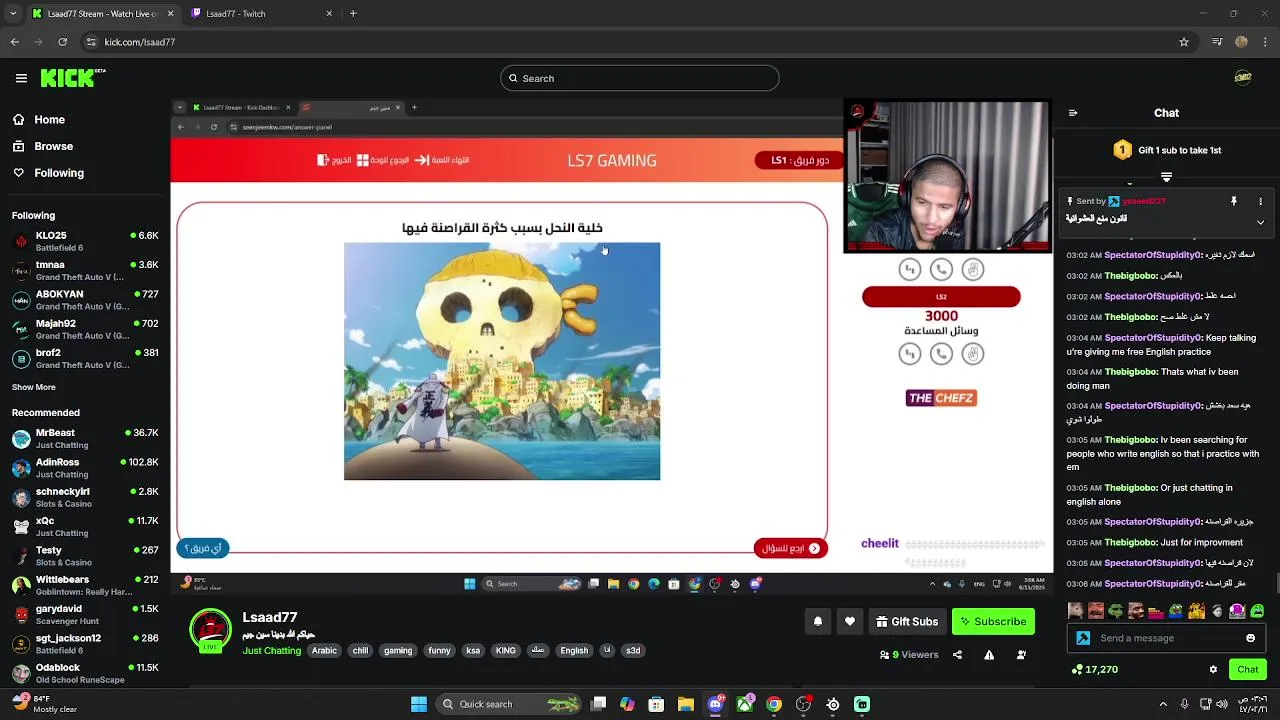Open browser profile avatar
1280x720 pixels.
pyautogui.click(x=1241, y=42)
